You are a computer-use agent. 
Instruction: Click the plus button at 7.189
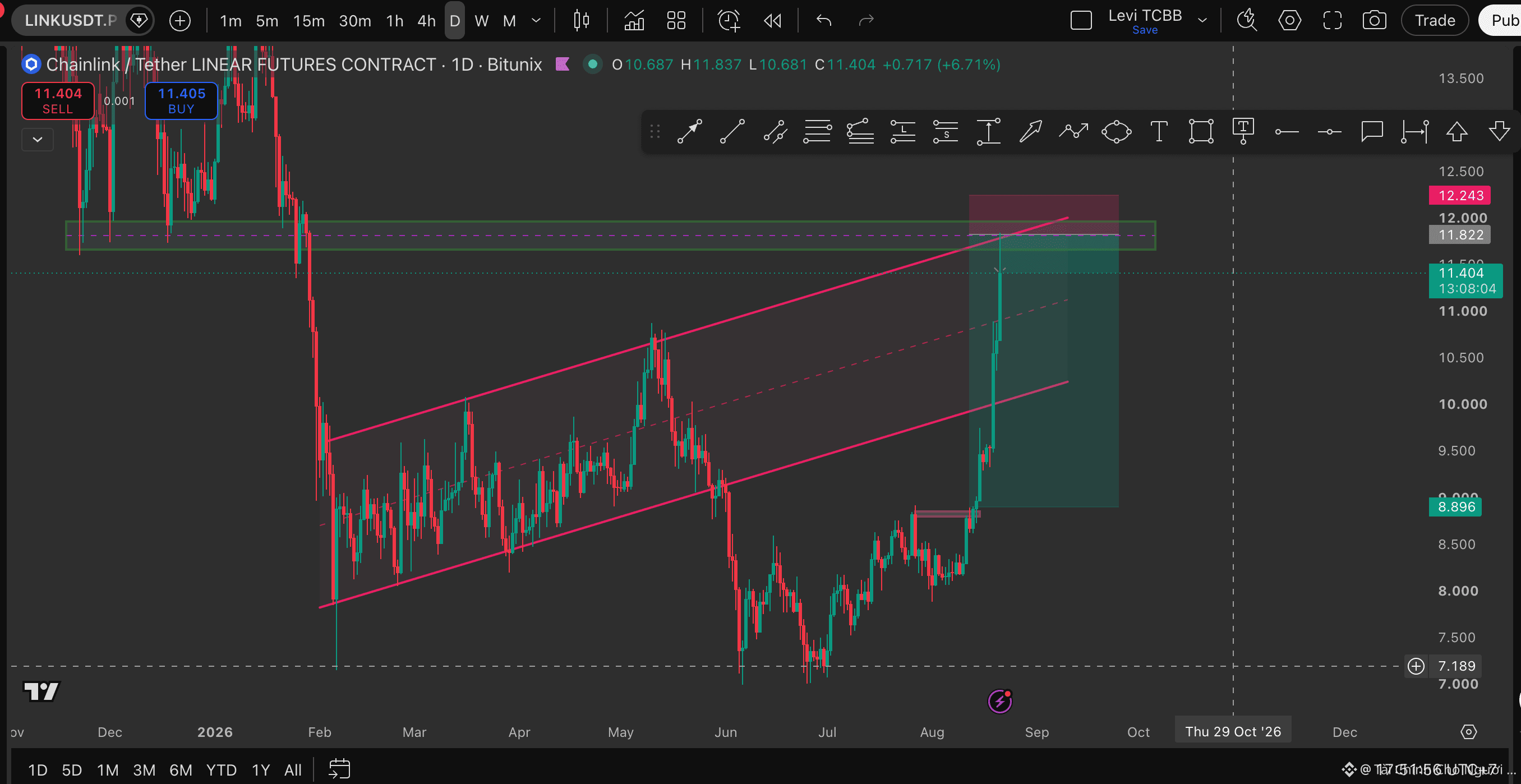(x=1416, y=667)
